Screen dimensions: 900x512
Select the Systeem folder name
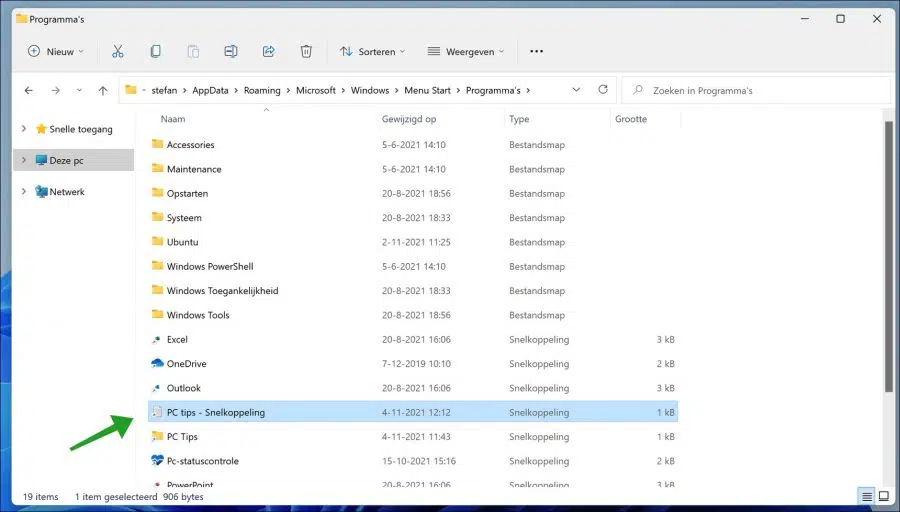184,218
